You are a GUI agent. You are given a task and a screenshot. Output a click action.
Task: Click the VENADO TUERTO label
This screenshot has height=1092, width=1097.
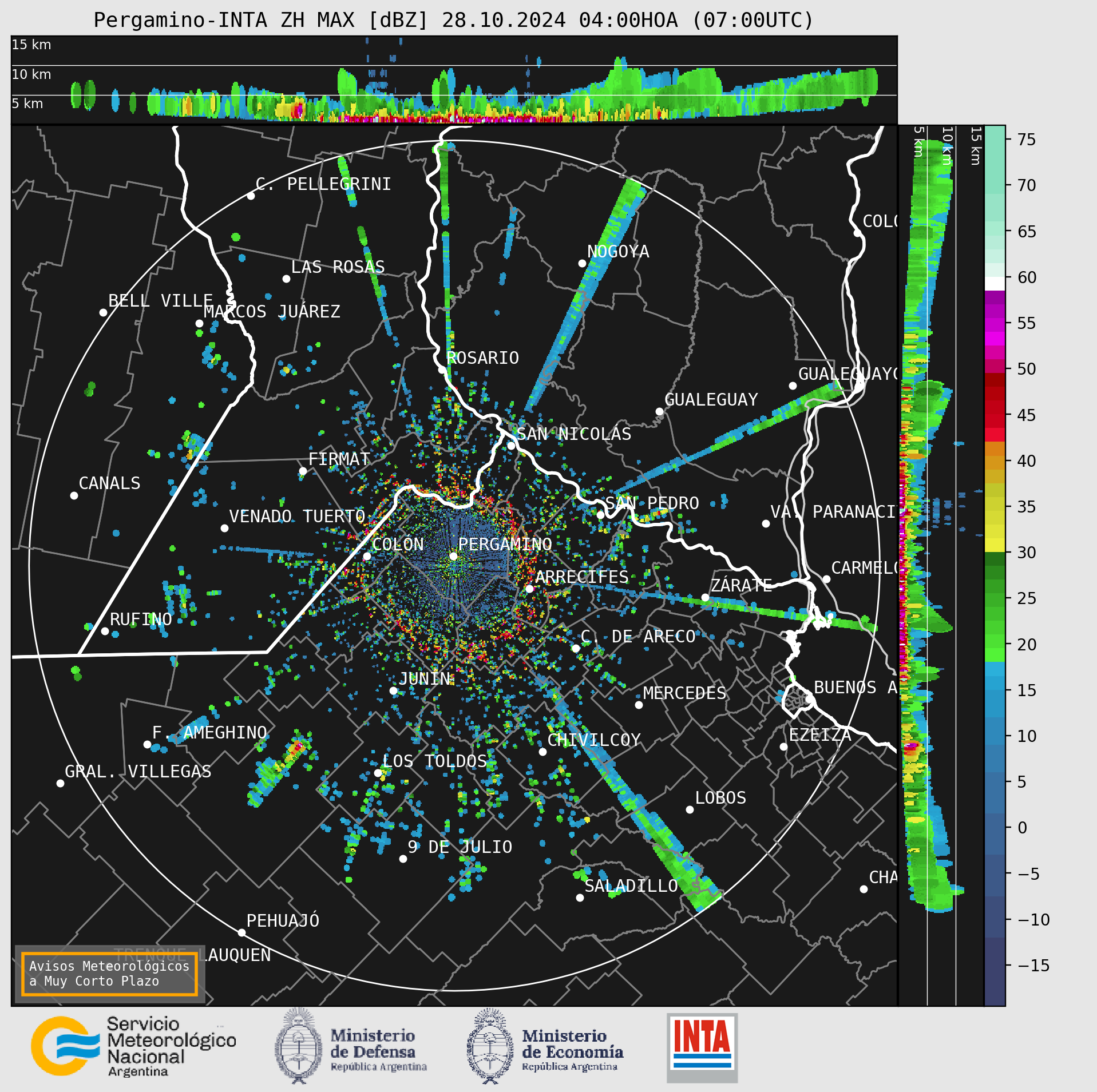(297, 517)
